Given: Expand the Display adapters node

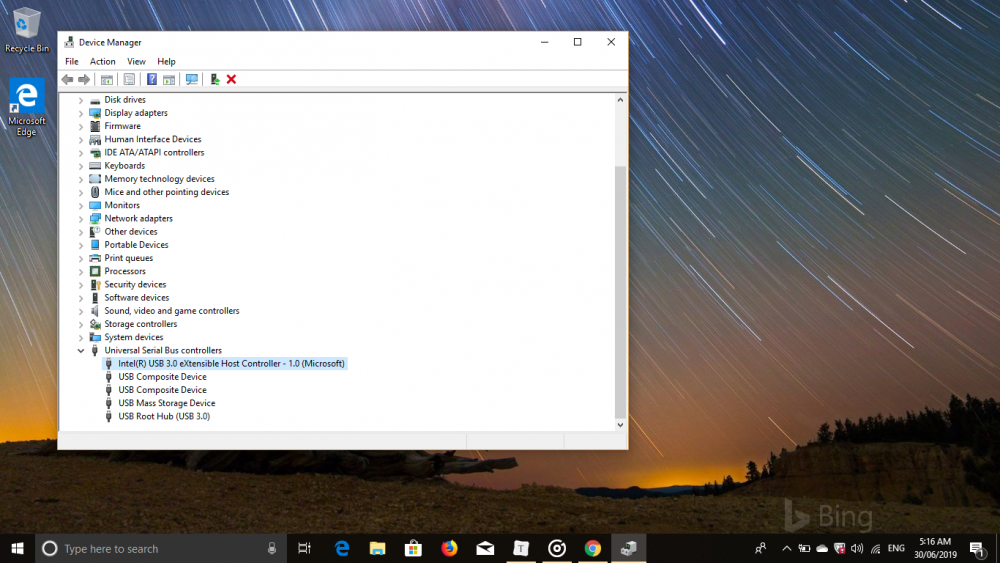Looking at the screenshot, I should tap(81, 113).
